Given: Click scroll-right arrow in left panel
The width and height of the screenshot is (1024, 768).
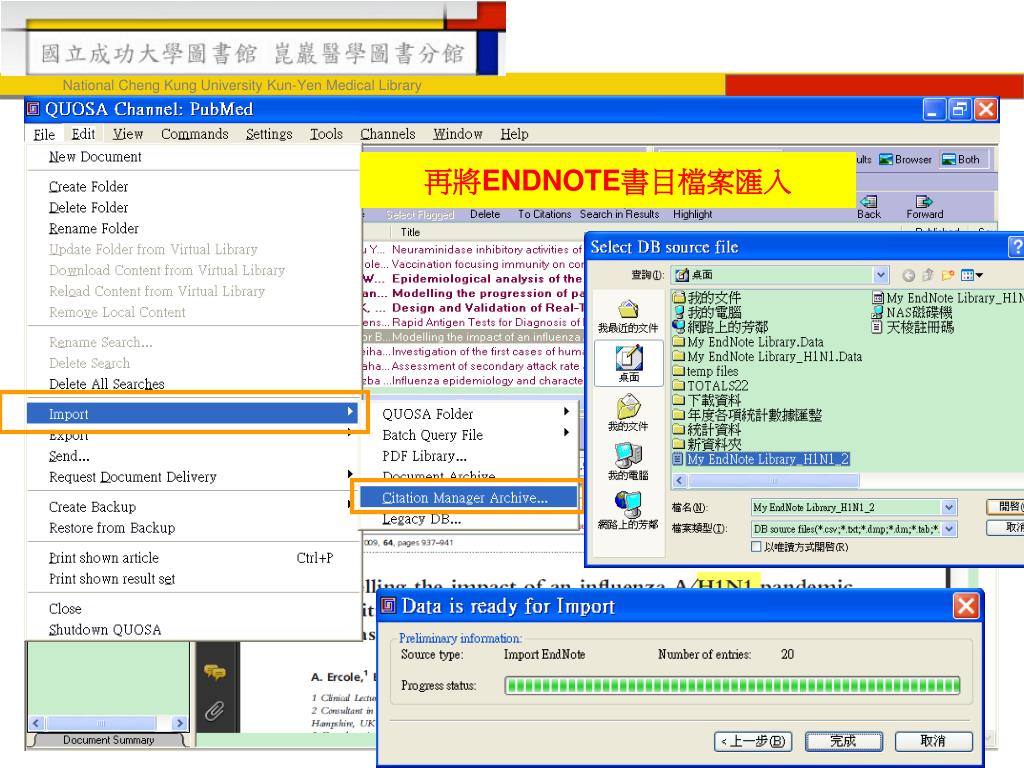Looking at the screenshot, I should click(179, 723).
